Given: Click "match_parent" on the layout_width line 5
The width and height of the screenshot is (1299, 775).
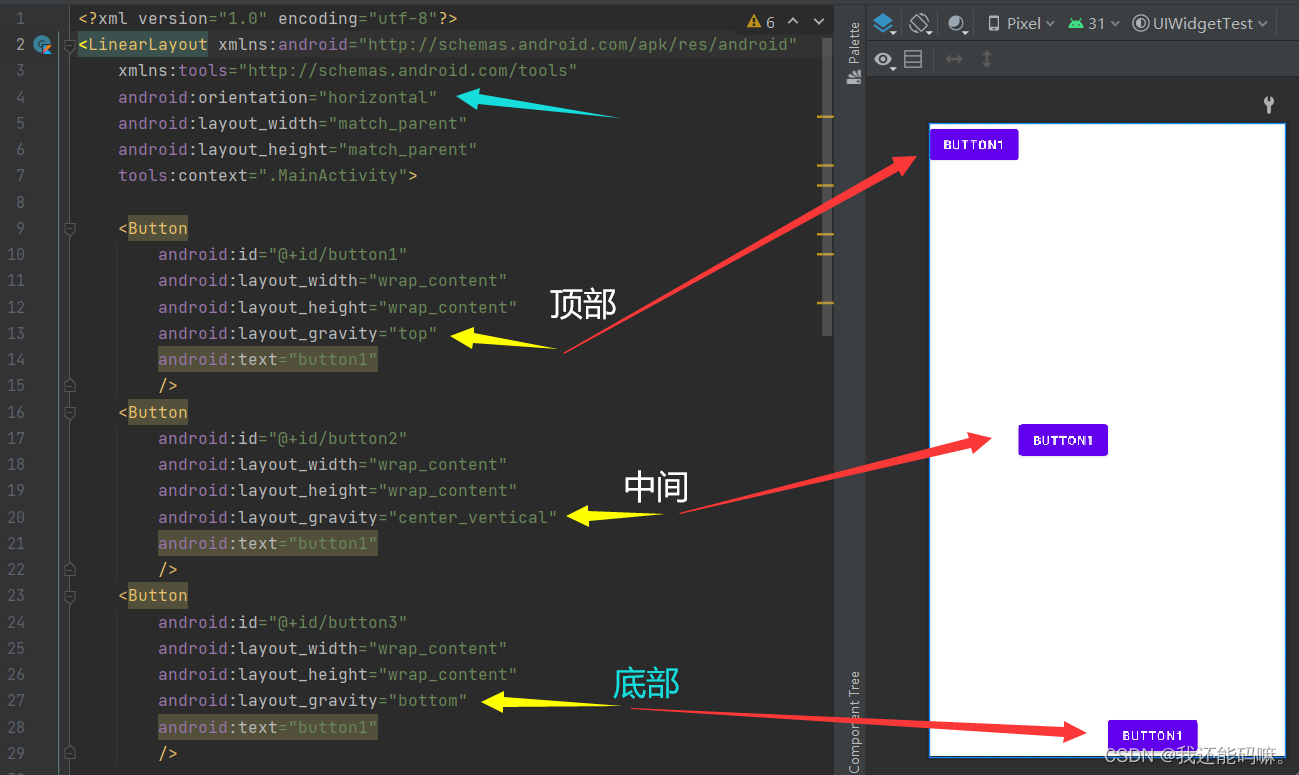Looking at the screenshot, I should click(x=403, y=124).
